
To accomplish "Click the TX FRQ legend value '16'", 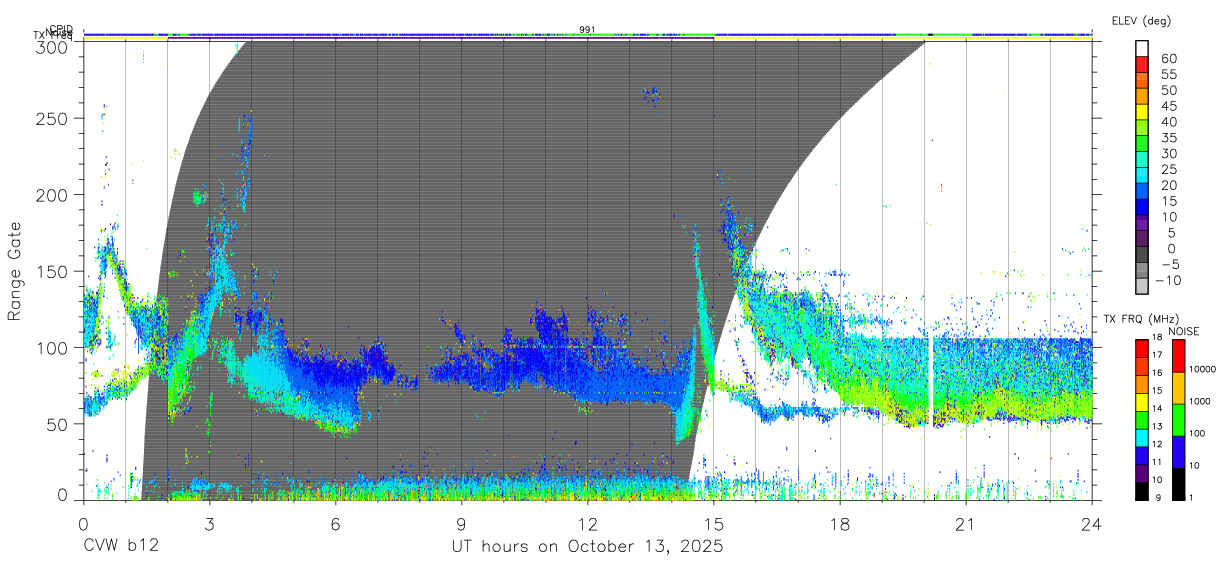I will pyautogui.click(x=1156, y=373).
